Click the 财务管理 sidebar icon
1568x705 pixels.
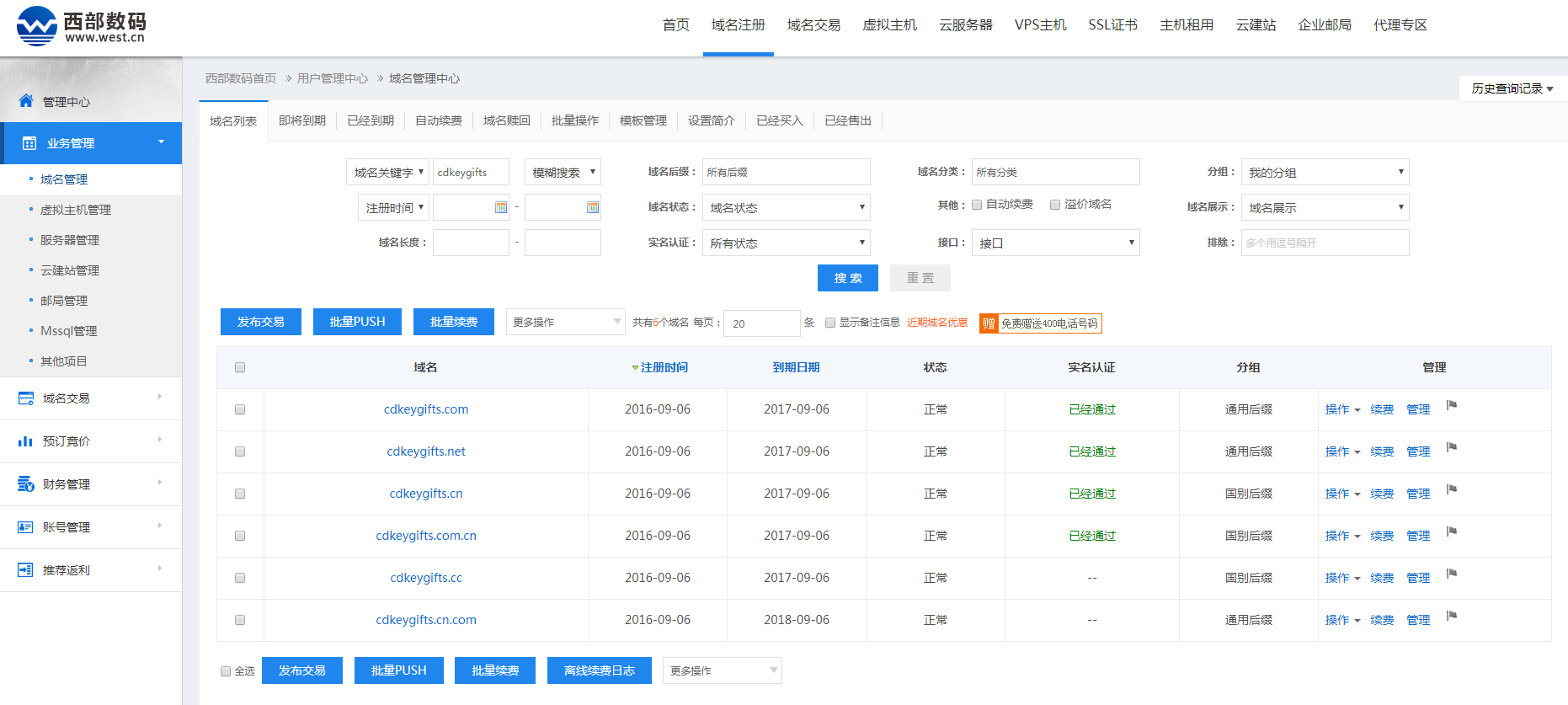[26, 484]
